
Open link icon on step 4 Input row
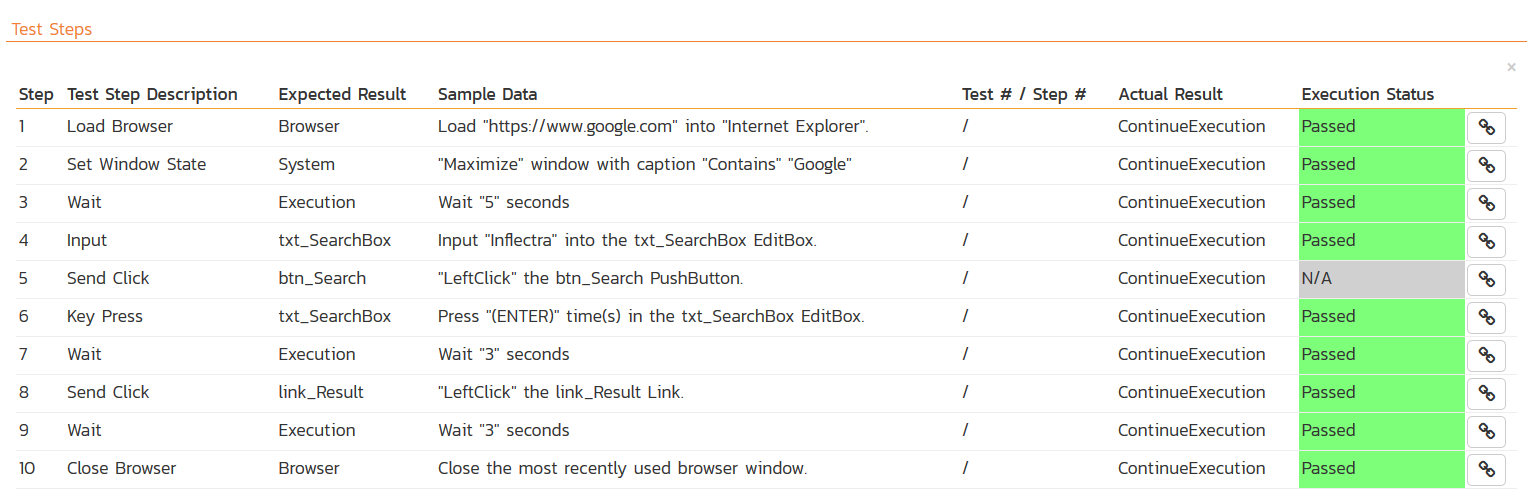1486,241
